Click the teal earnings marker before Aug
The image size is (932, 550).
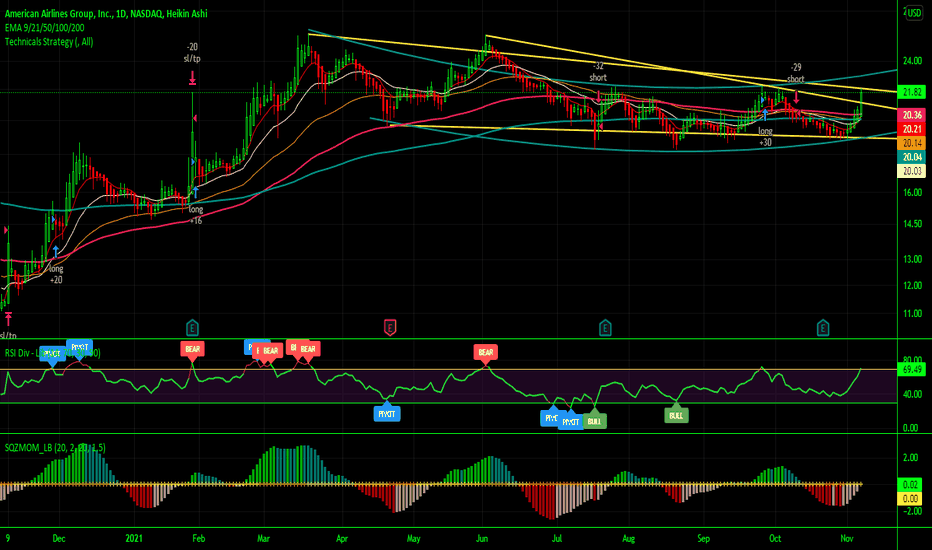(605, 328)
